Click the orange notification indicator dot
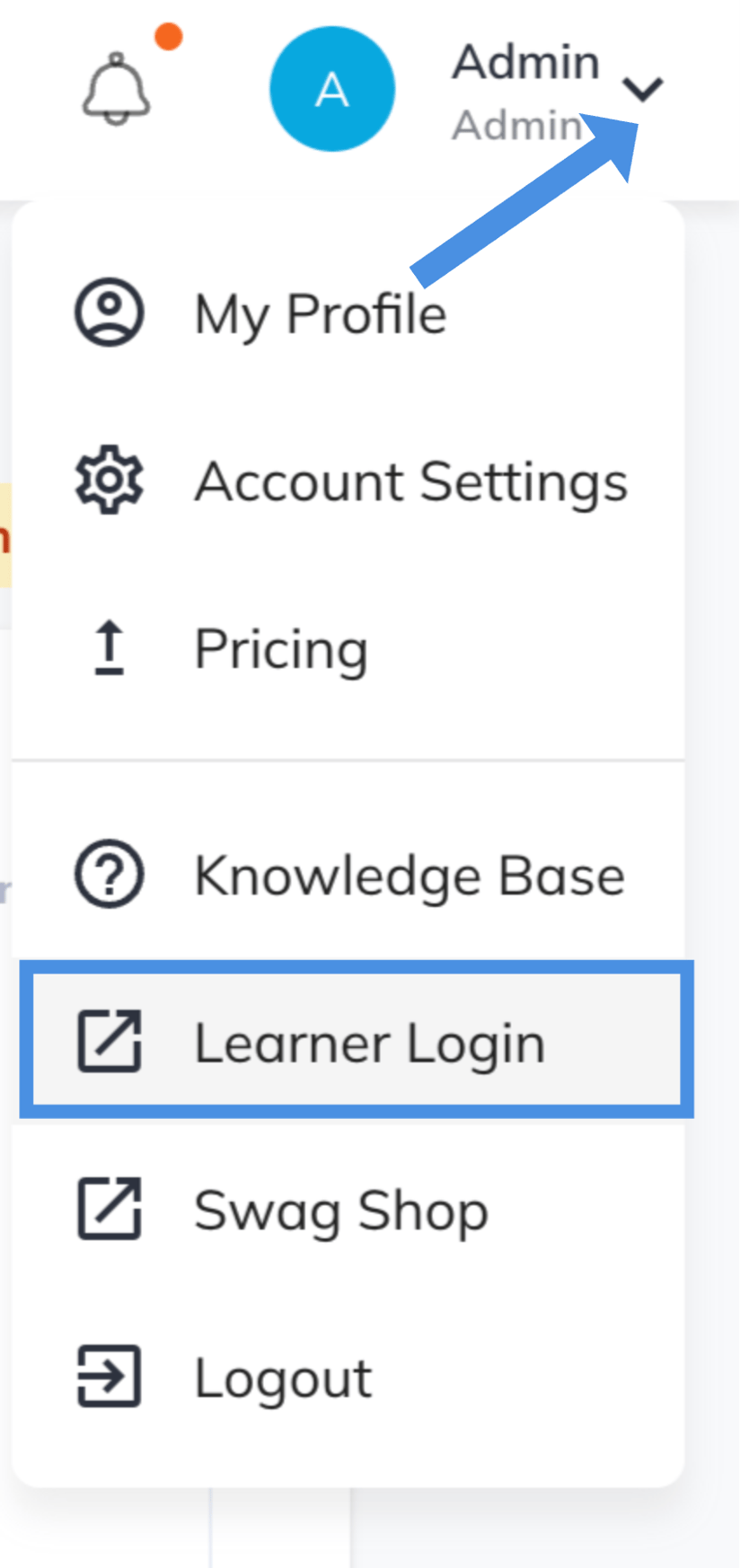 coord(167,36)
